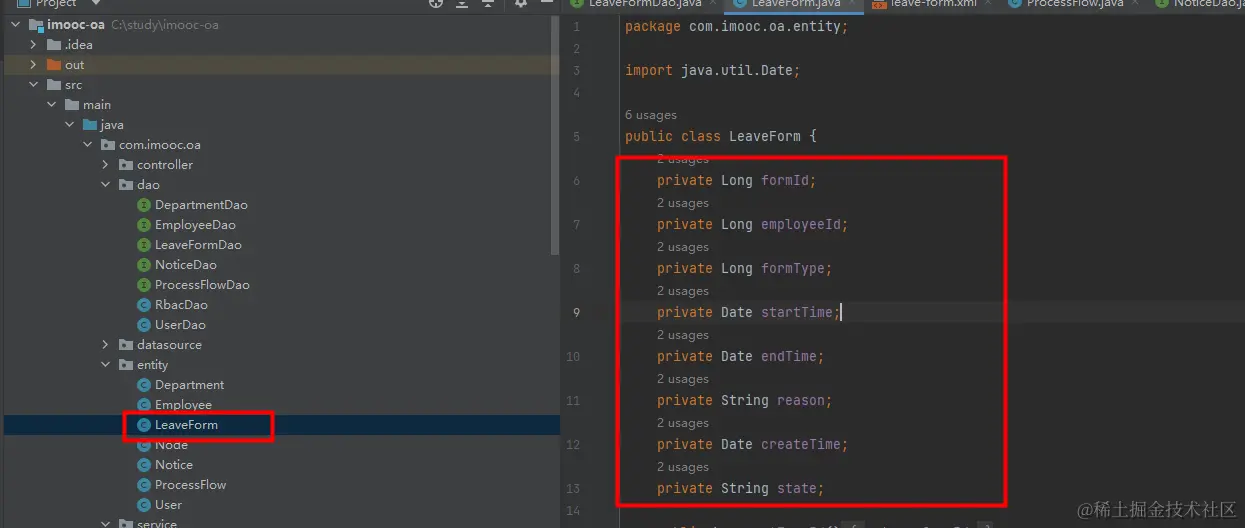Select the Notice entity class
This screenshot has height=528, width=1245.
click(174, 465)
